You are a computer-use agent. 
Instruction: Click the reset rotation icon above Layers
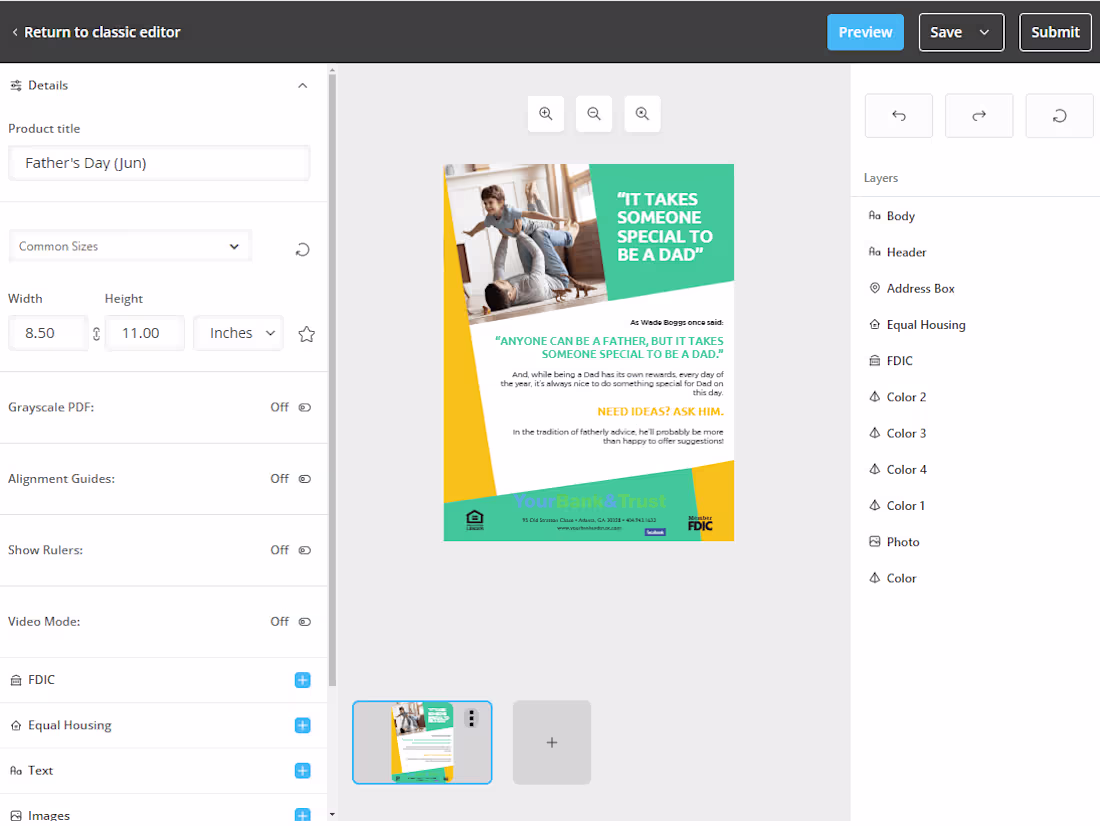[x=1059, y=115]
